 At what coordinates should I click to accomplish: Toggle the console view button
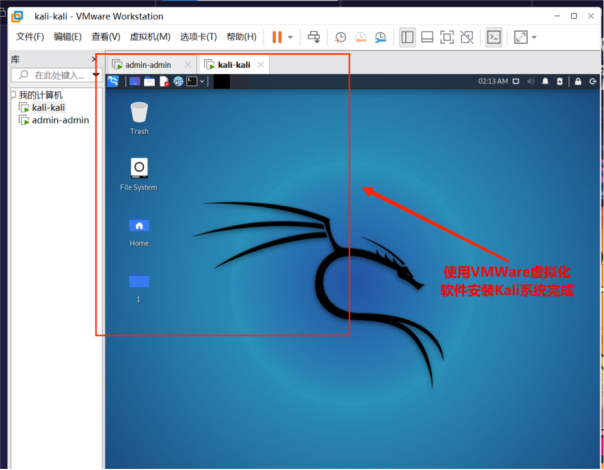point(494,37)
